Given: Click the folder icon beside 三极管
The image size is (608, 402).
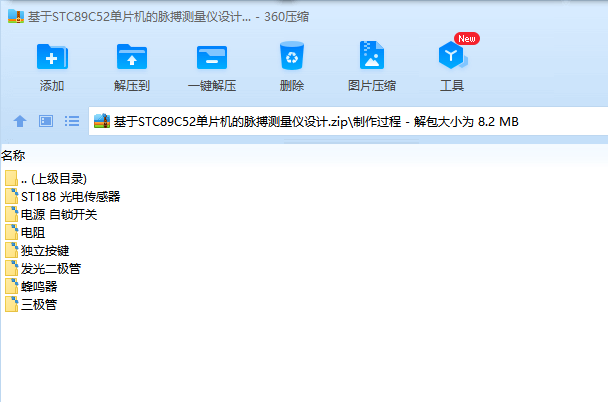Looking at the screenshot, I should pyautogui.click(x=12, y=304).
